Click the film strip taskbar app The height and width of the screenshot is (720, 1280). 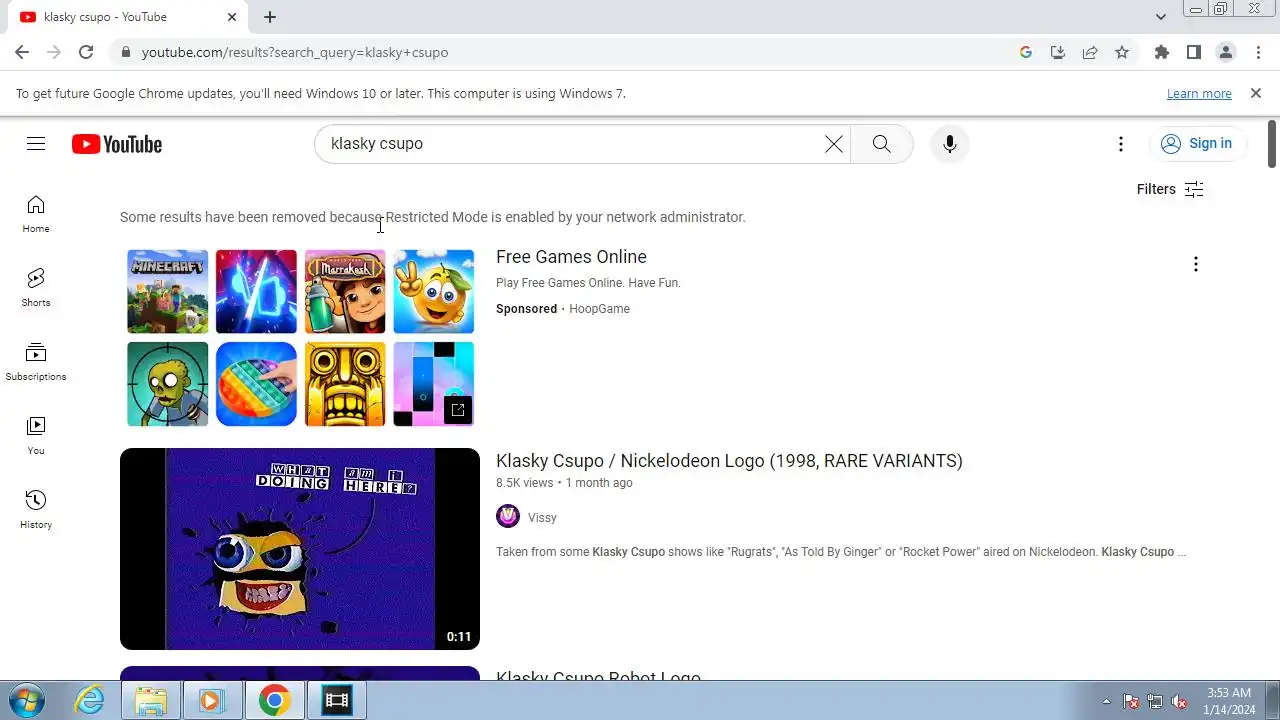(337, 701)
